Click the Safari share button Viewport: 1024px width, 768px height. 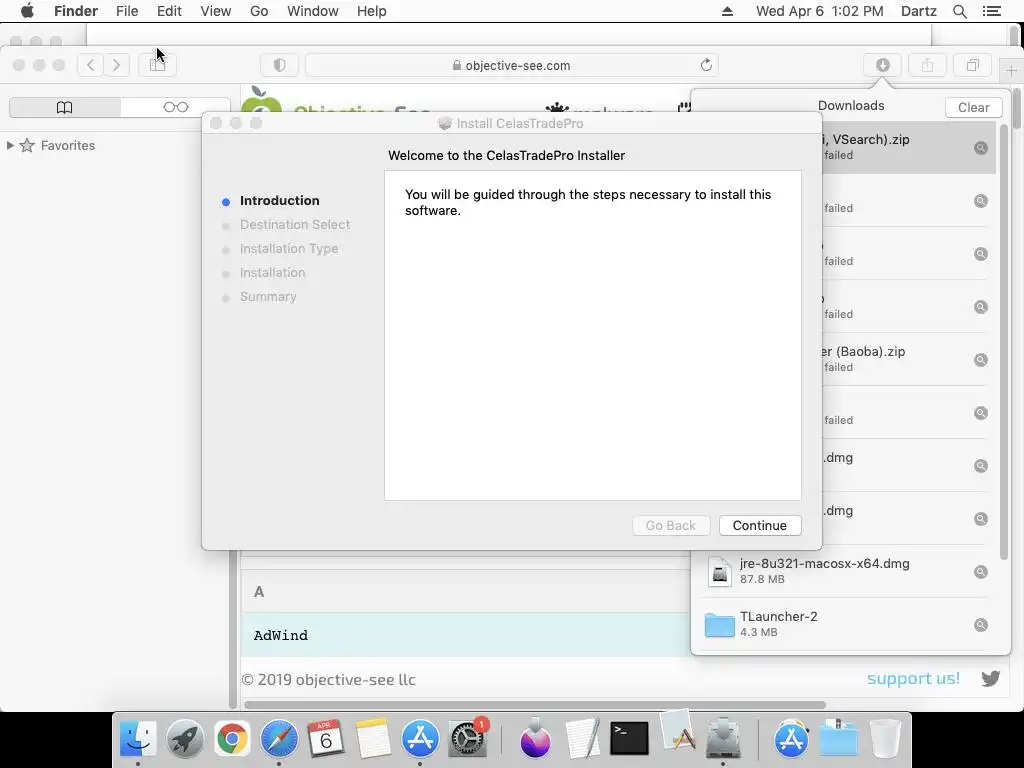tap(927, 65)
